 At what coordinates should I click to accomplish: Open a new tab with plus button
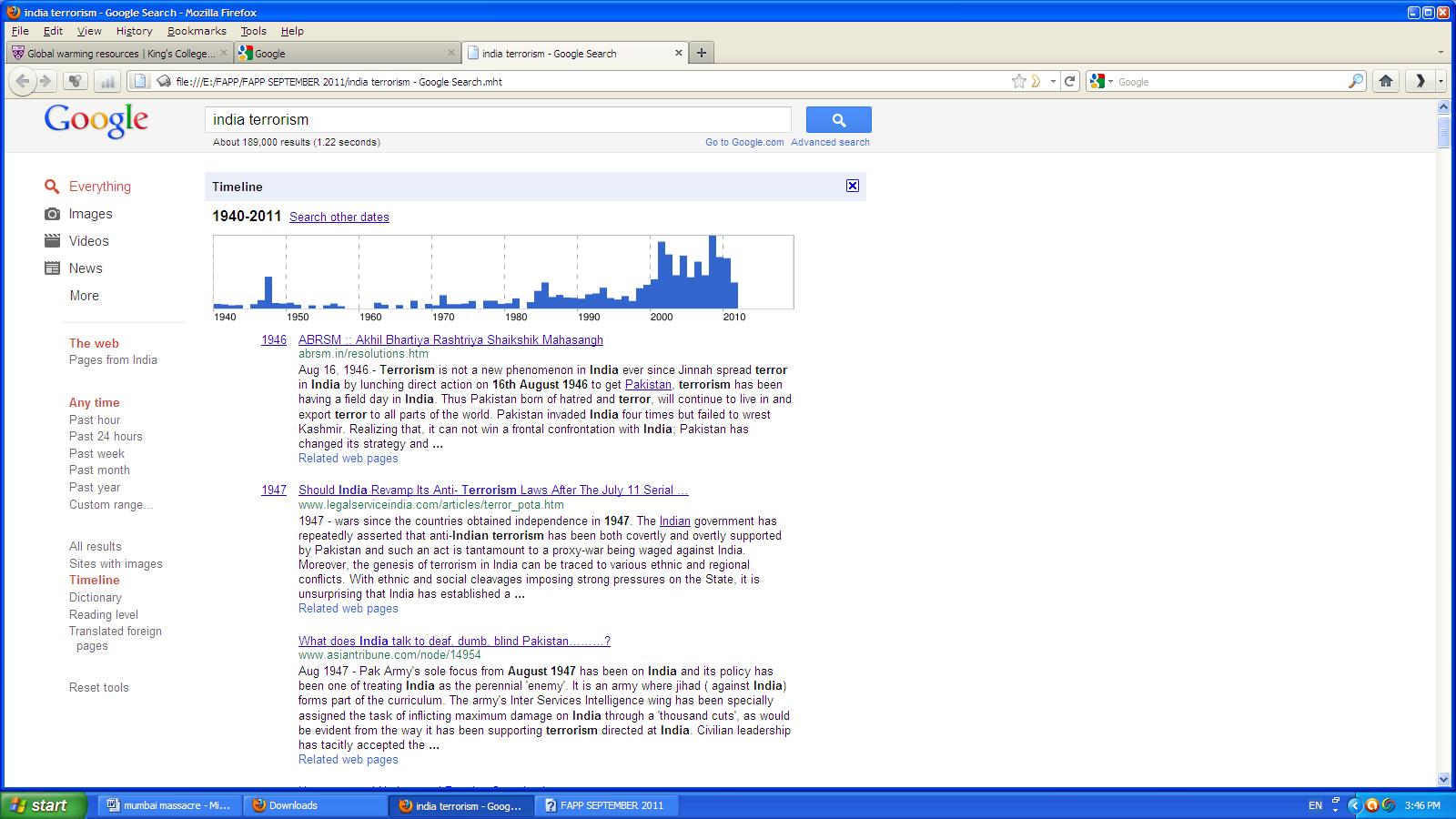(702, 53)
